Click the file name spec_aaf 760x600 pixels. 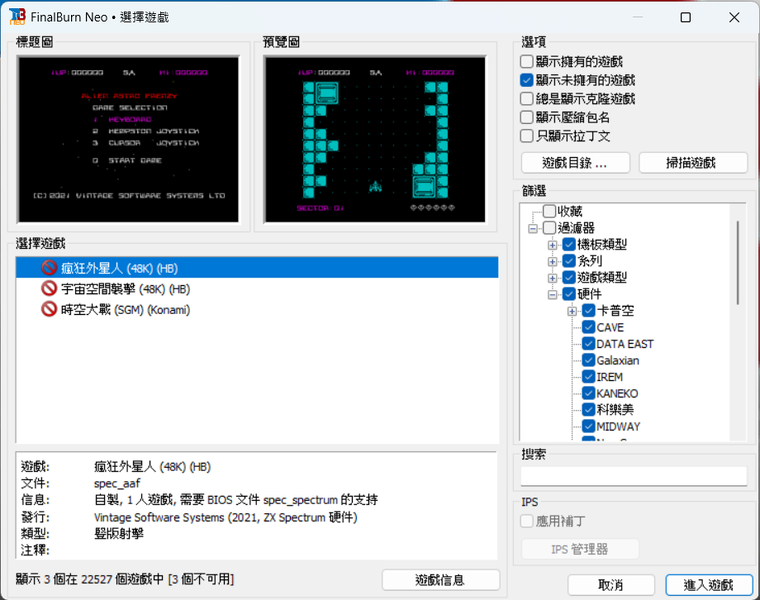(x=117, y=483)
